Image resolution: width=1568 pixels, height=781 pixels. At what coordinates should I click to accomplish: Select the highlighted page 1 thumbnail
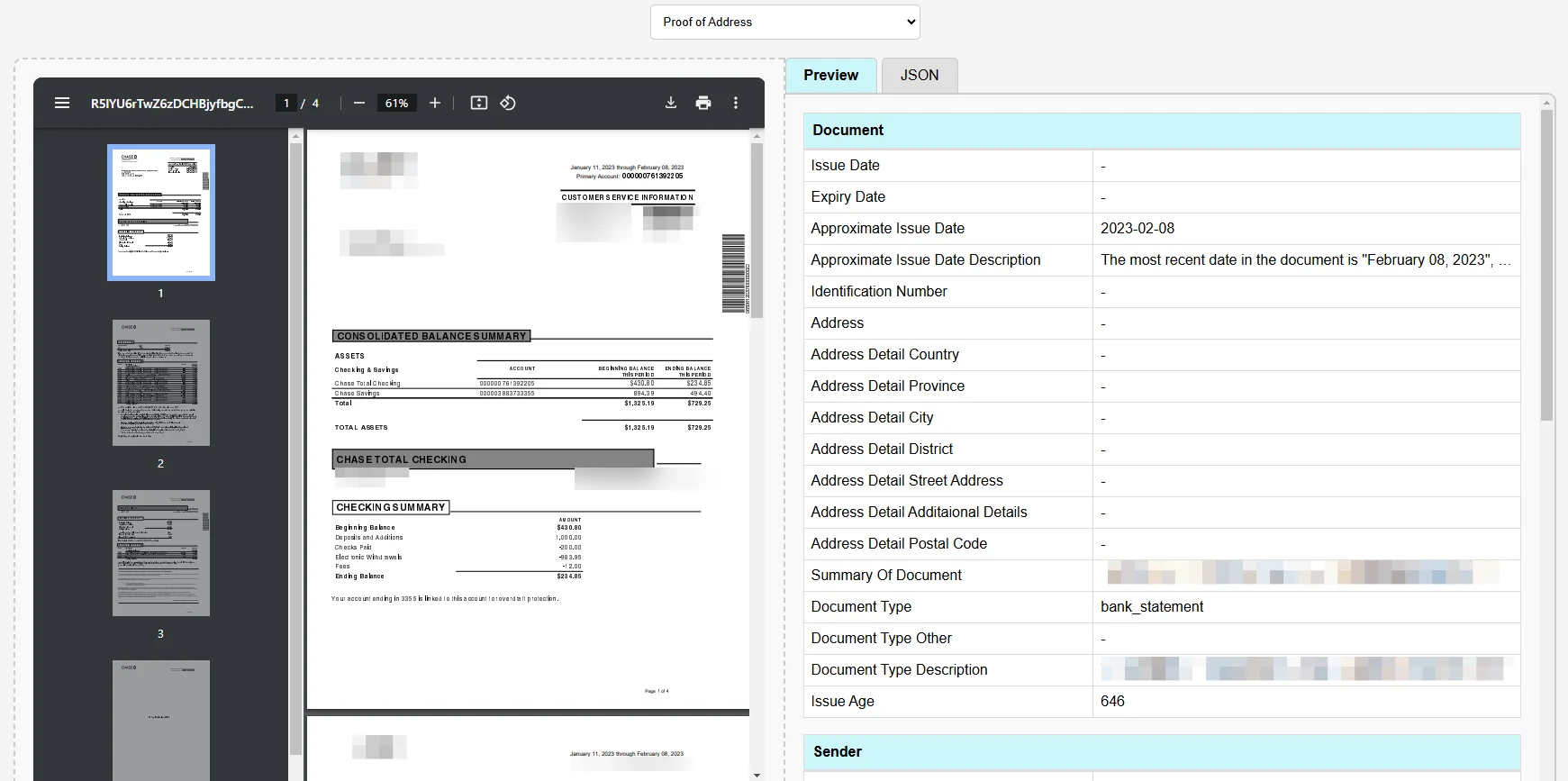161,213
